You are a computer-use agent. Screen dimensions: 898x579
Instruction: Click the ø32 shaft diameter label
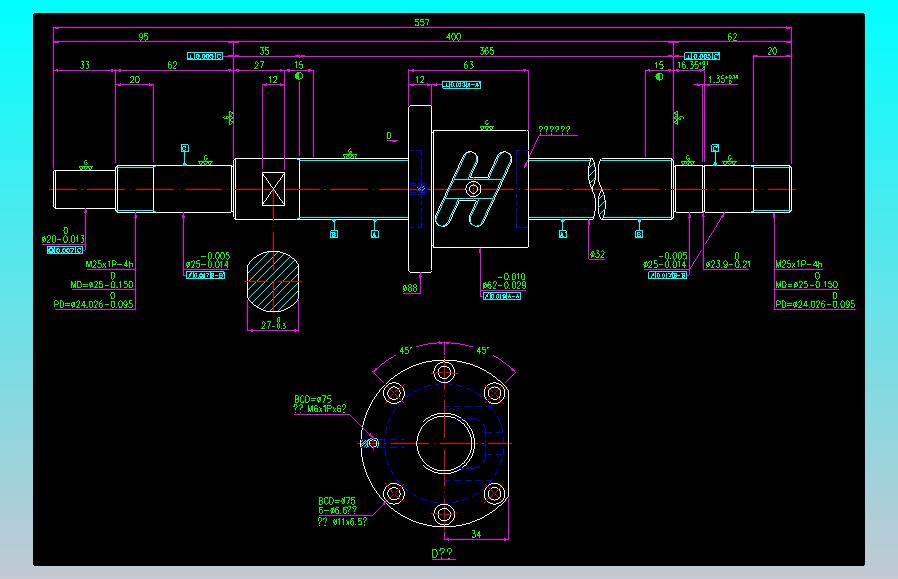(x=597, y=254)
